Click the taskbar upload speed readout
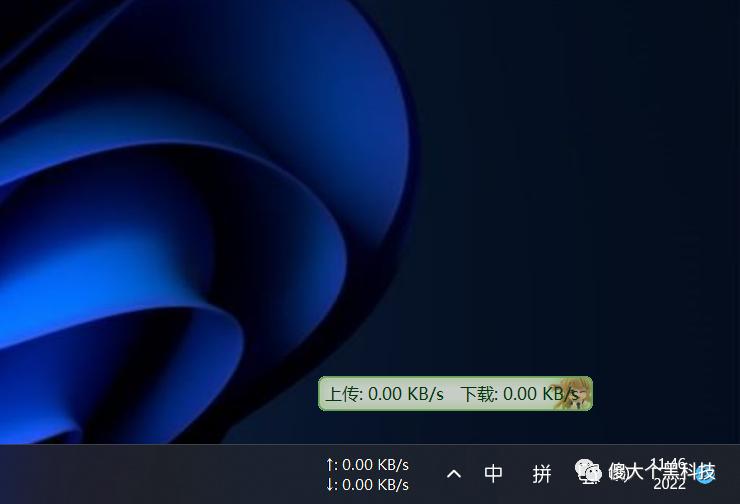 [x=367, y=465]
